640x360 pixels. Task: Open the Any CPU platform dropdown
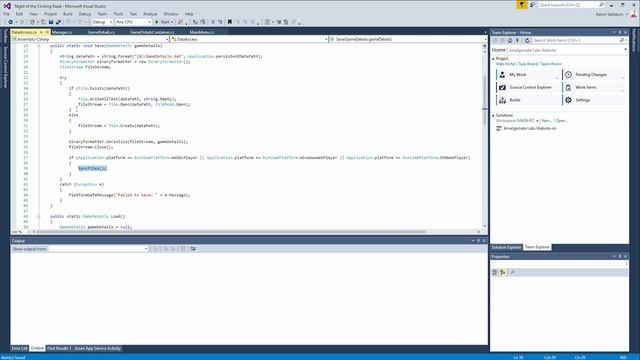149,22
